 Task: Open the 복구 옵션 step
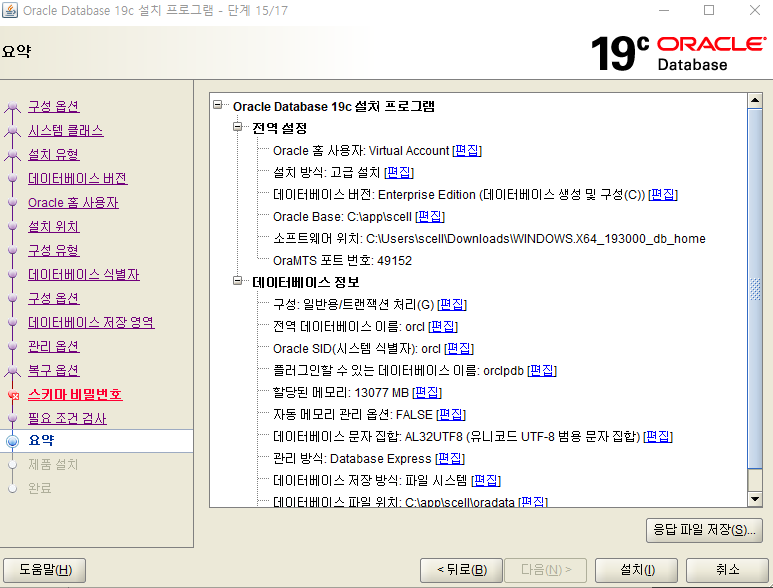pos(53,370)
